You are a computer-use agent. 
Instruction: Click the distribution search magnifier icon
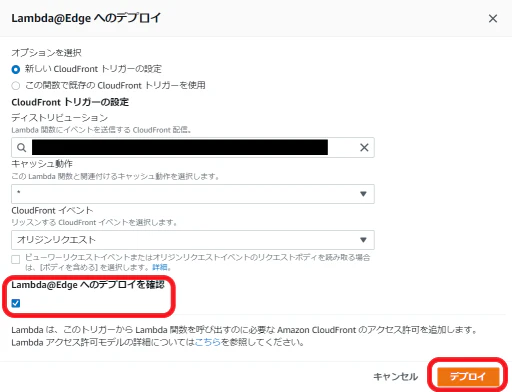(x=22, y=147)
